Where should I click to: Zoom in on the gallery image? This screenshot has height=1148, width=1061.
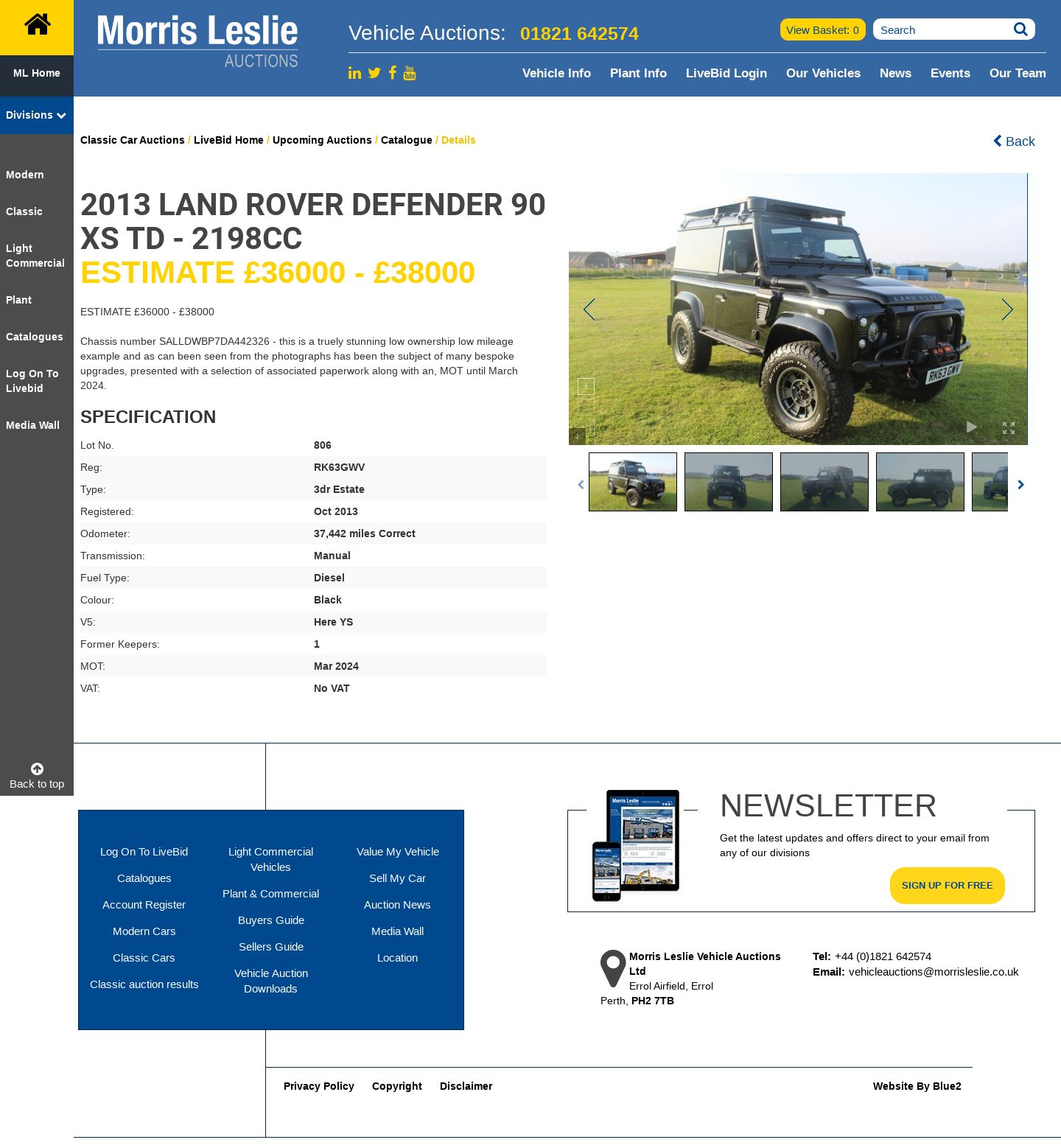586,386
